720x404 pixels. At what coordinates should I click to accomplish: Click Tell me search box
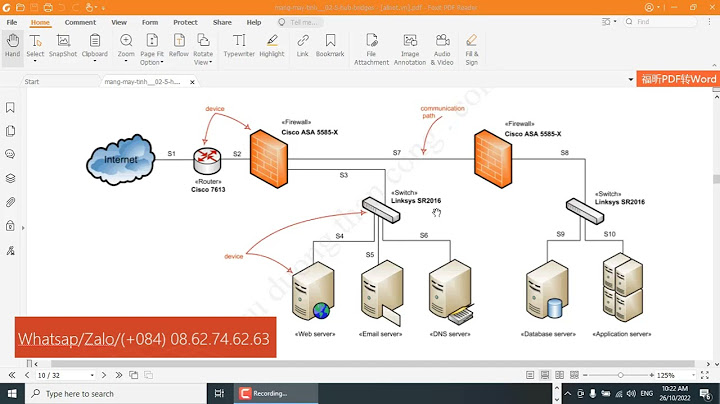pyautogui.click(x=301, y=22)
